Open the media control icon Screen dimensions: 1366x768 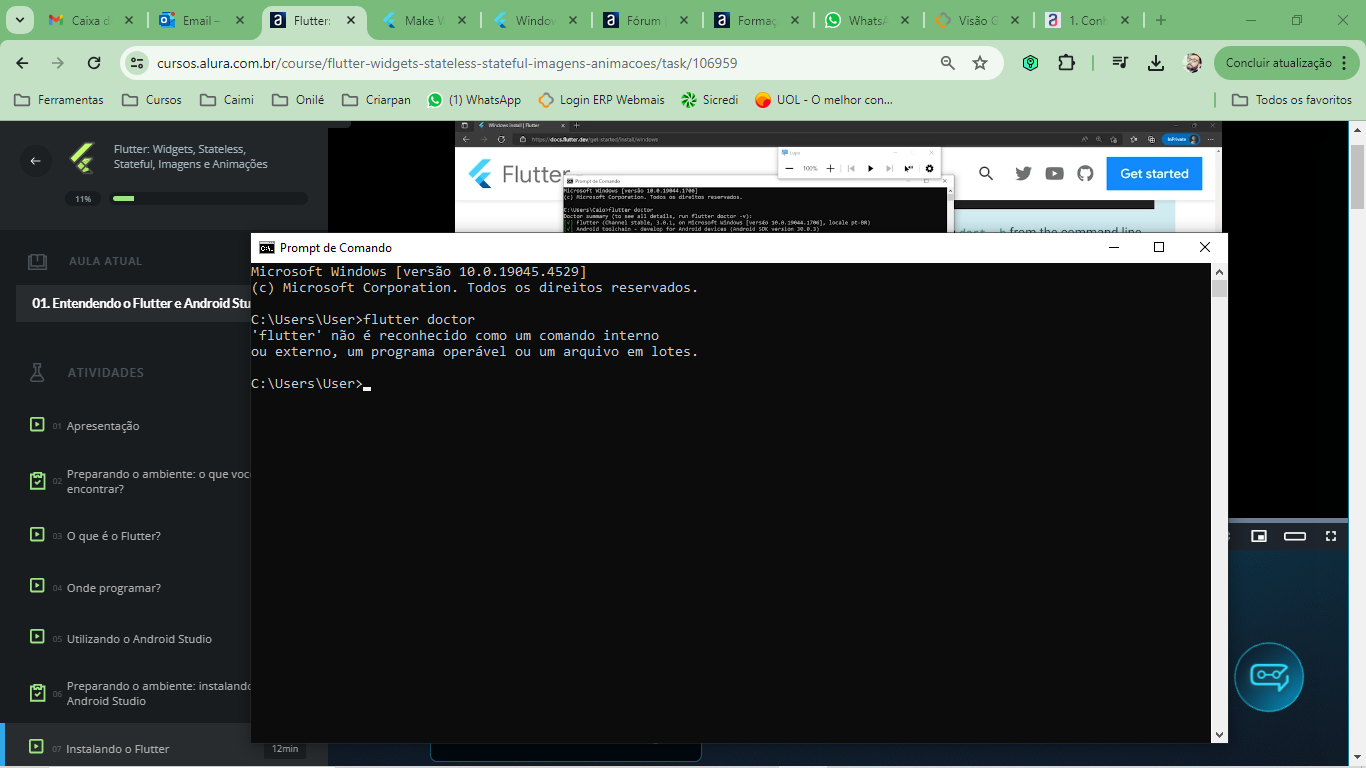[1120, 63]
